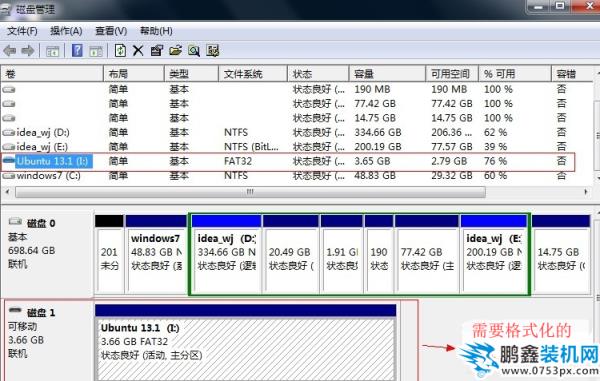Select the Ubuntu 13.1 (I:) partition on disk 1
600x381 pixels.
(245, 342)
